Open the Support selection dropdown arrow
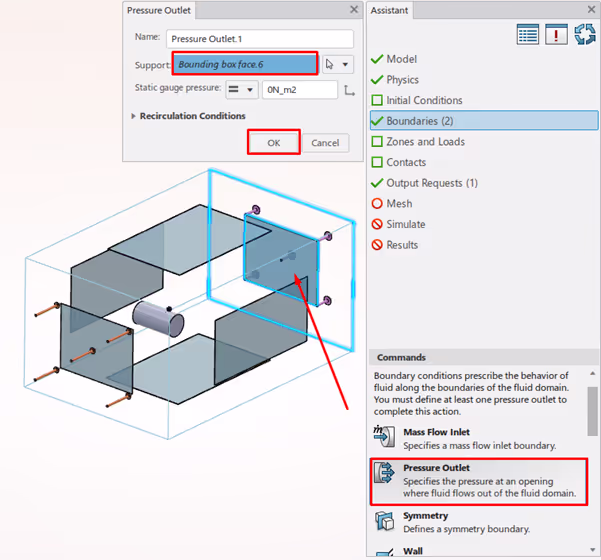This screenshot has width=601, height=560. point(345,64)
